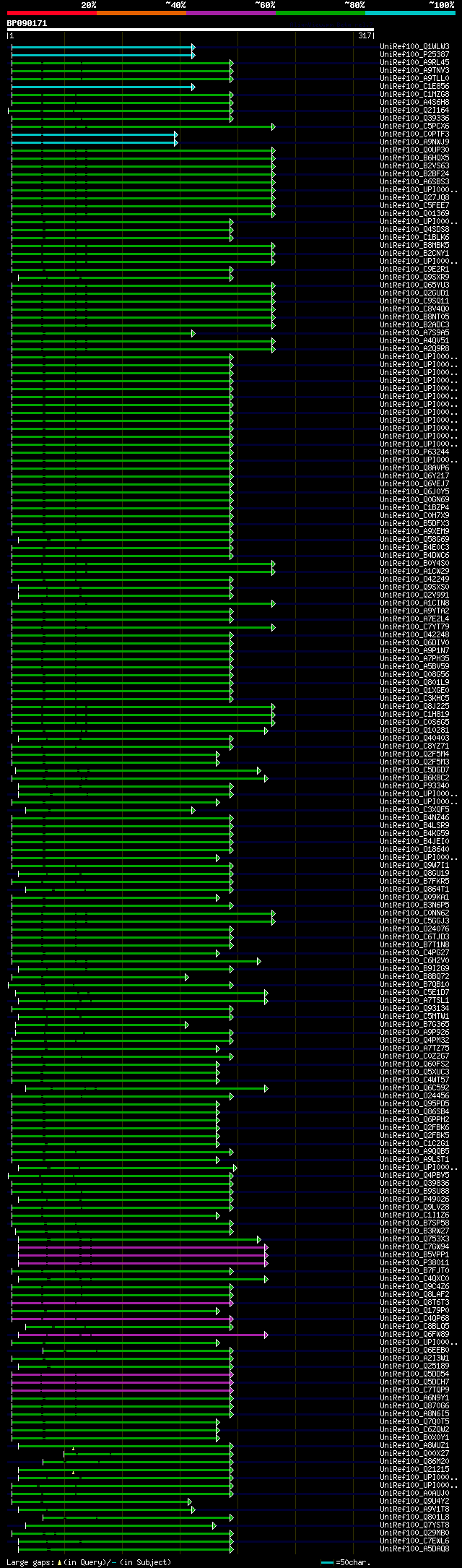Click UniRef100_B6K8C2 label
Viewport: 462px width, 1568px height.
[414, 778]
